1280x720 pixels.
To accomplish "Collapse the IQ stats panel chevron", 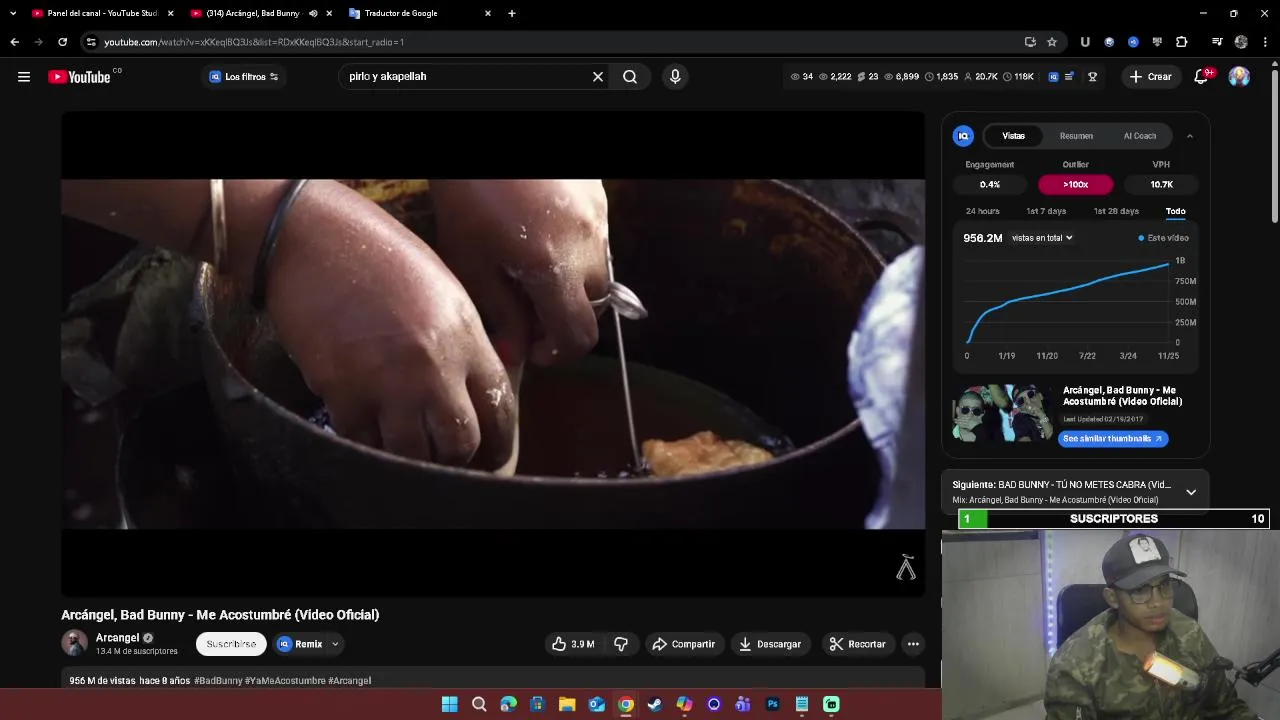I will (x=1189, y=136).
